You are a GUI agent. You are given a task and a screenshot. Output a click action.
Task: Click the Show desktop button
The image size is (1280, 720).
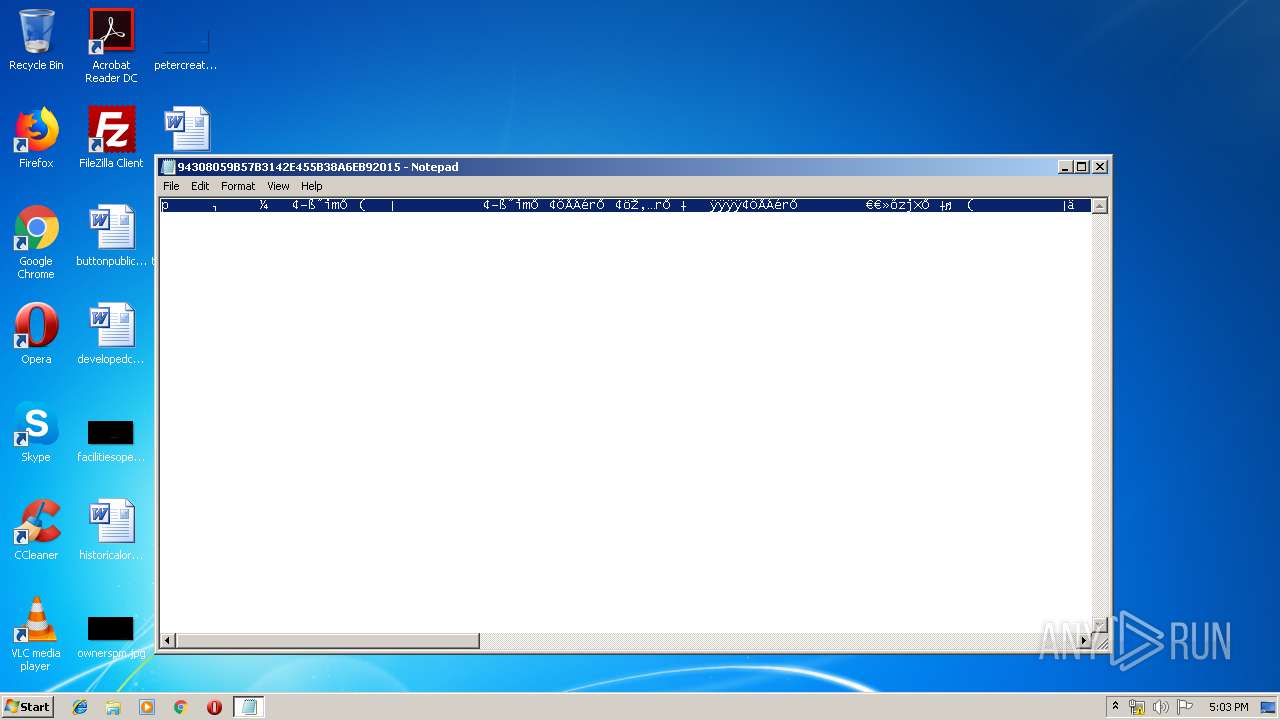pyautogui.click(x=1270, y=707)
